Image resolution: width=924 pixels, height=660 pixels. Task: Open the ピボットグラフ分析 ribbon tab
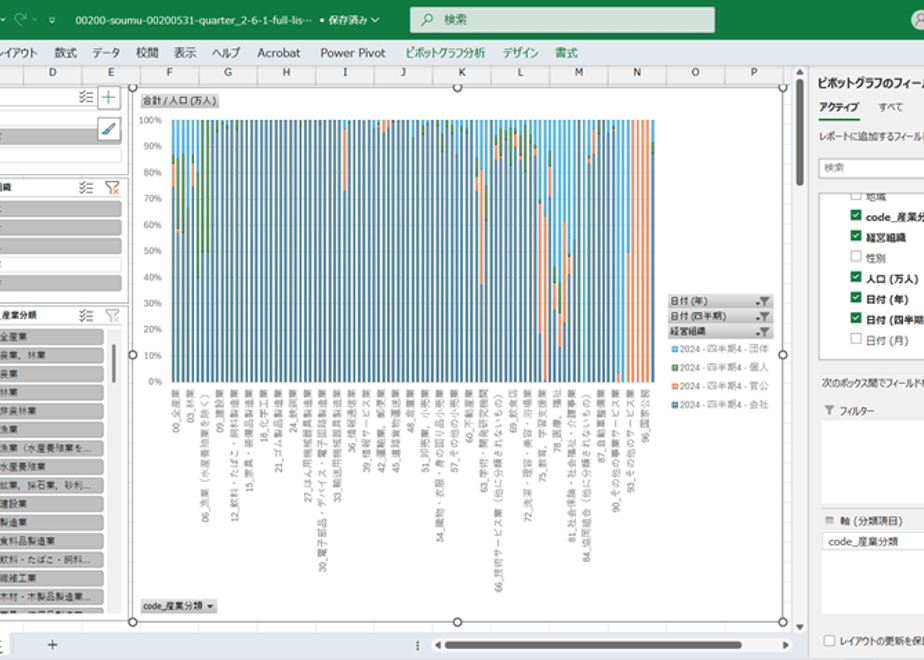[x=445, y=53]
